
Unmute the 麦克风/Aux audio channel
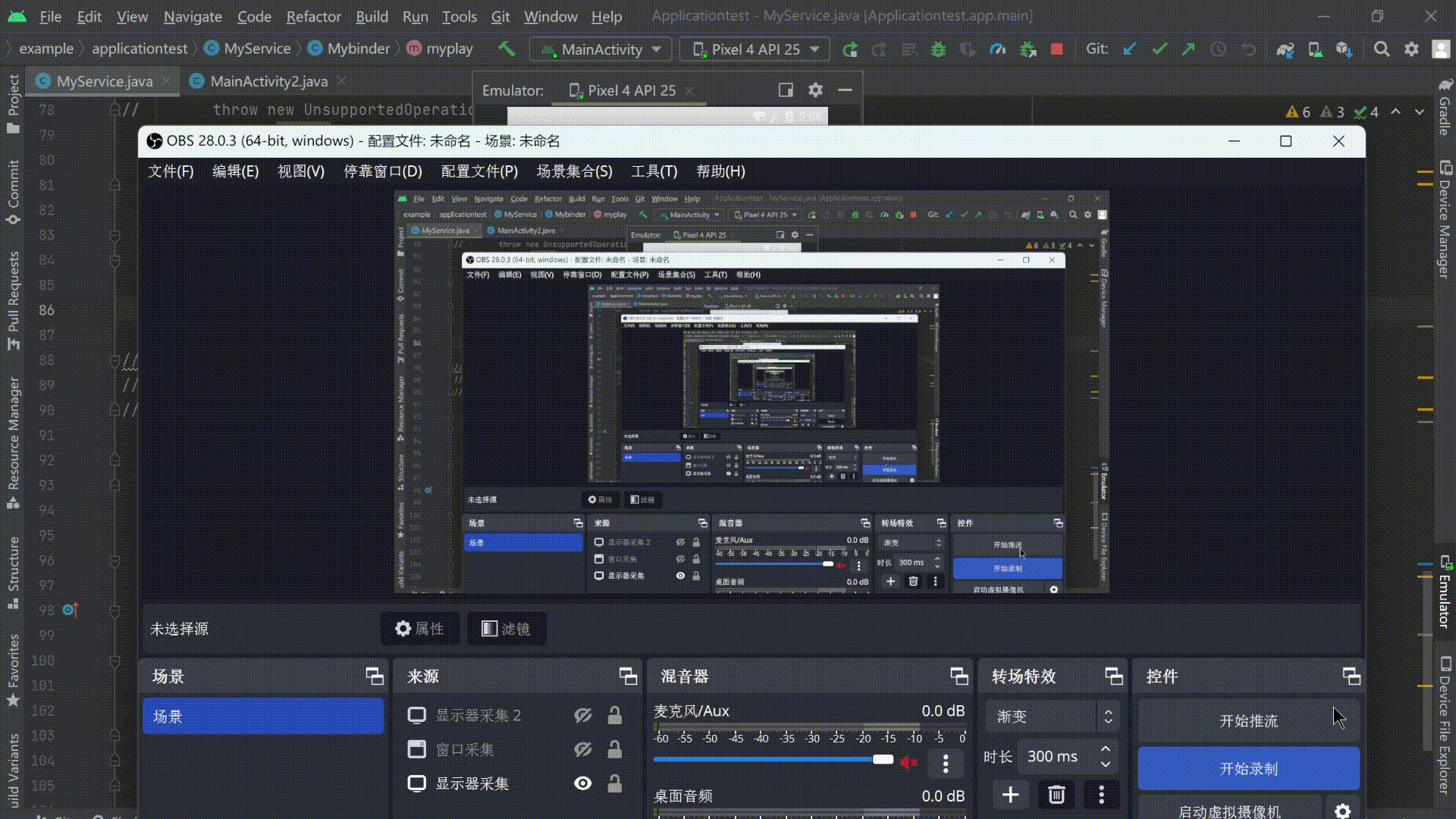[909, 761]
